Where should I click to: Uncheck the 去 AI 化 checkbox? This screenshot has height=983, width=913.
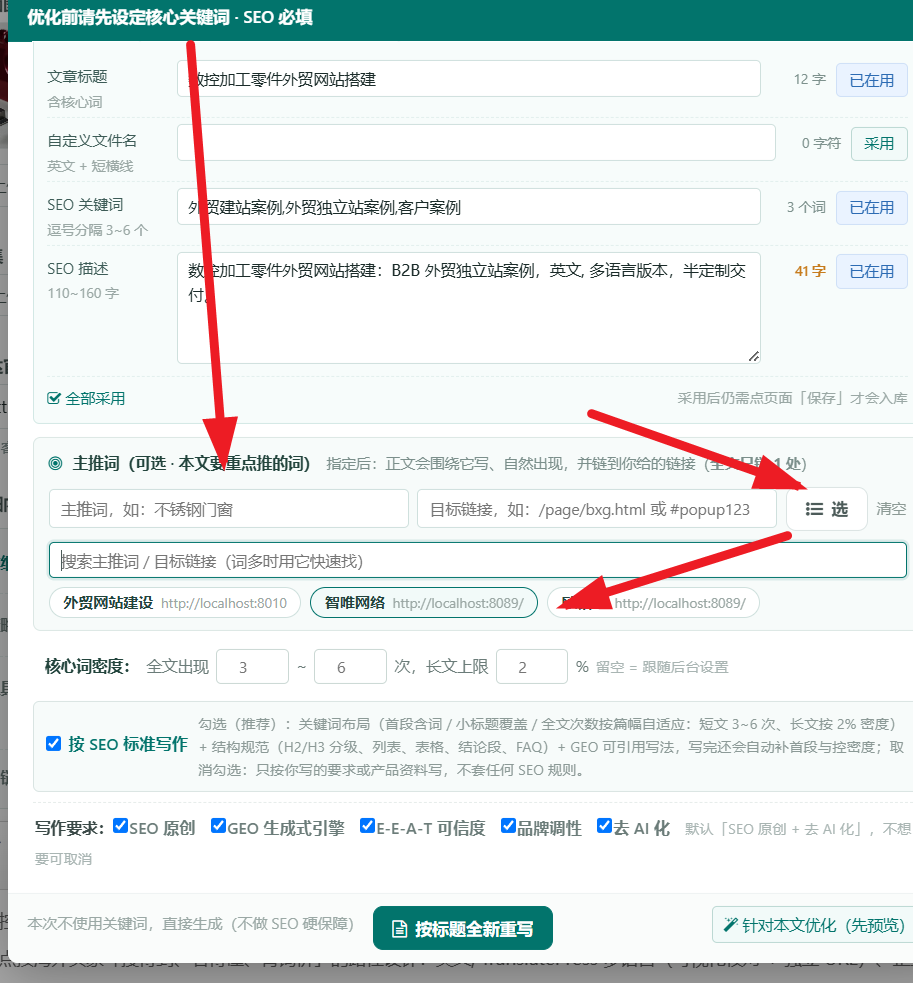click(604, 826)
